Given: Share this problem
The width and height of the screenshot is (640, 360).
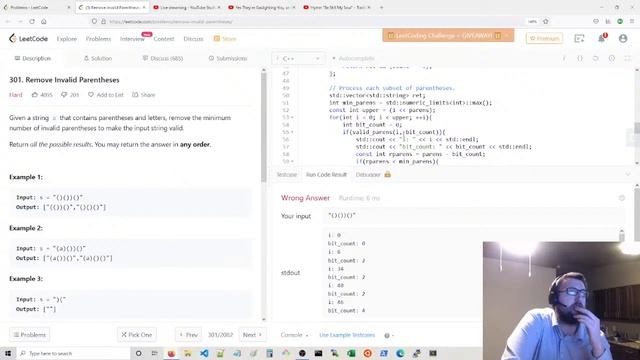Looking at the screenshot, I should [x=143, y=95].
